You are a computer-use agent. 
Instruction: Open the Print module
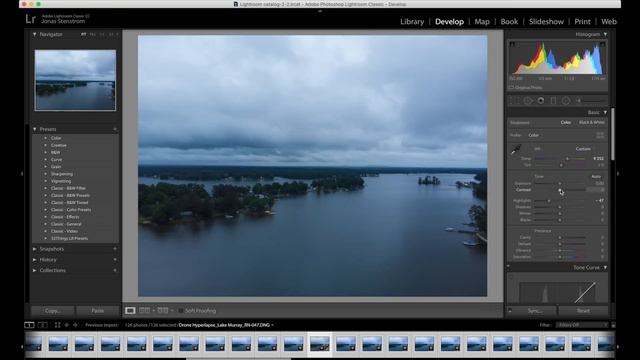click(582, 22)
